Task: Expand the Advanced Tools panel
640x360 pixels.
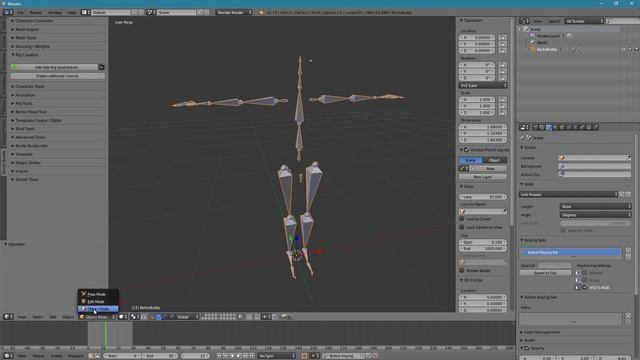Action: pyautogui.click(x=30, y=137)
